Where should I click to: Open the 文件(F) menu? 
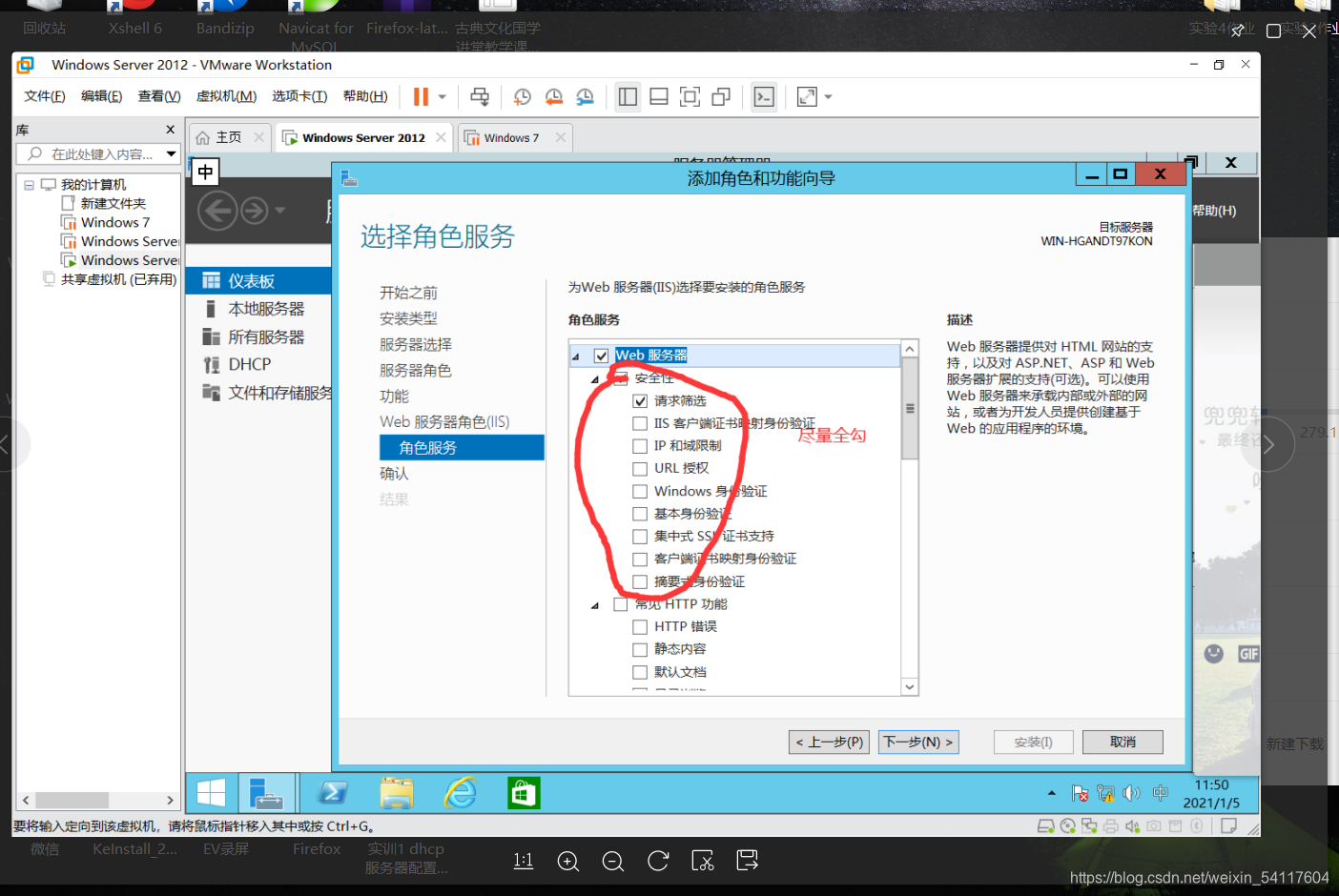click(x=45, y=96)
